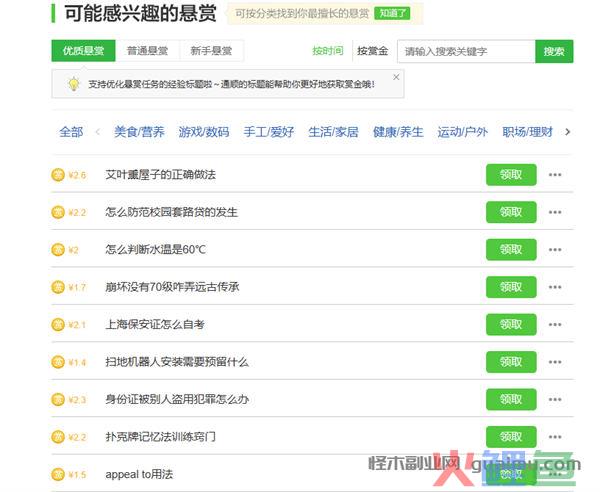This screenshot has height=492, width=600.
Task: Open the bounty titled 崩坏没有70级咋弄远古传承
Action: 173,287
